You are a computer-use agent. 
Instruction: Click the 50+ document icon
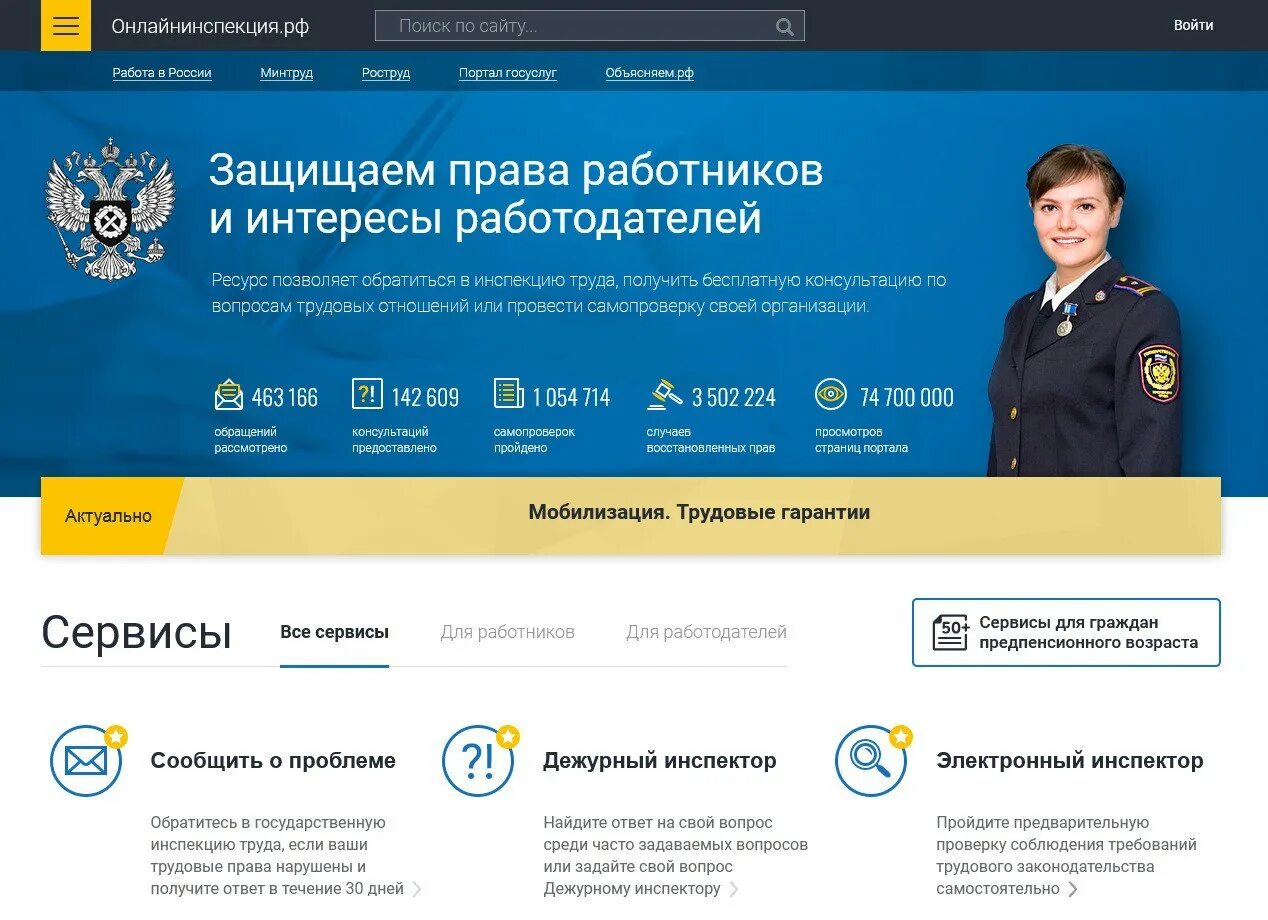coord(951,632)
